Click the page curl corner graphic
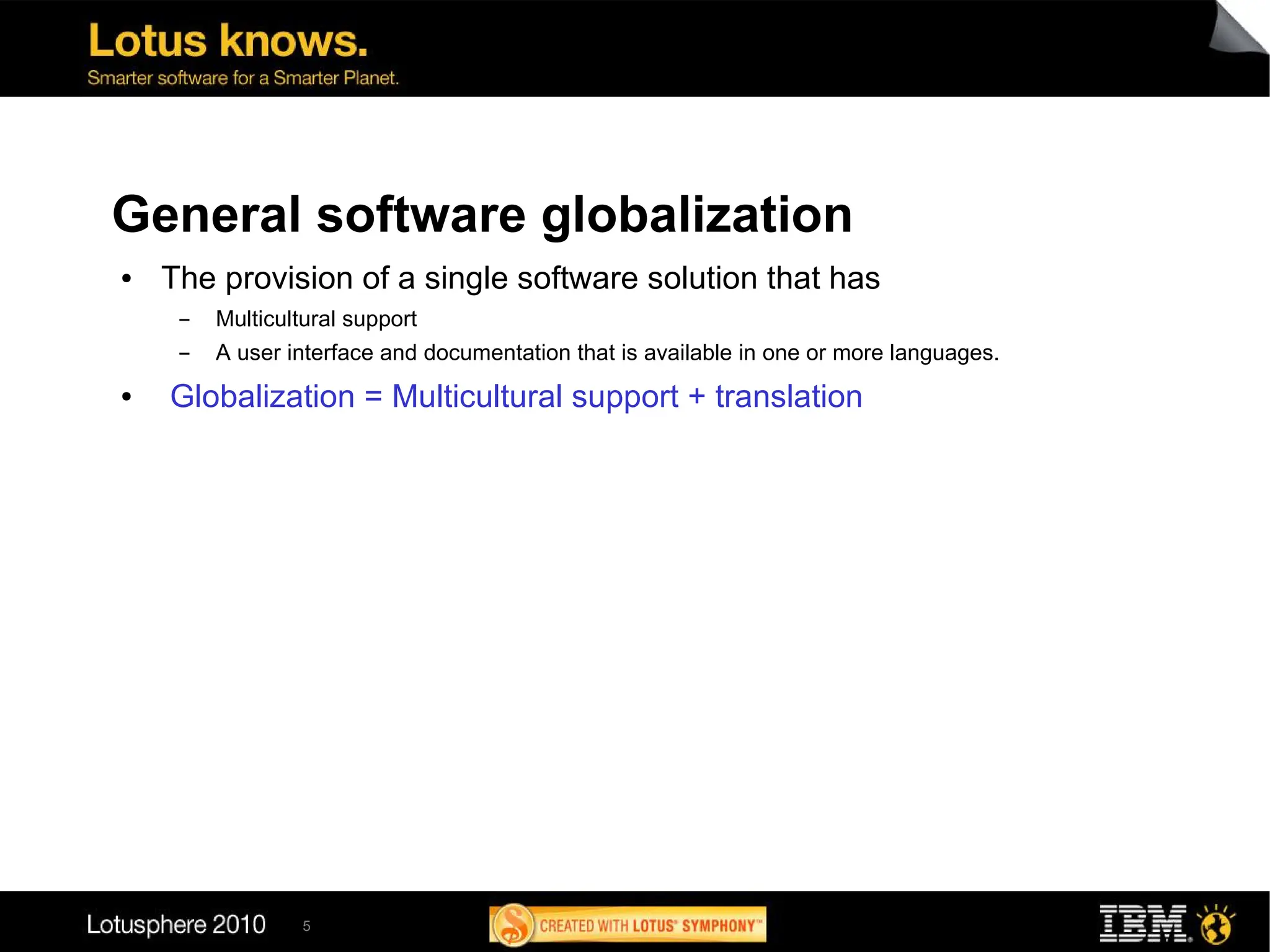This screenshot has width=1270, height=952. [1238, 27]
